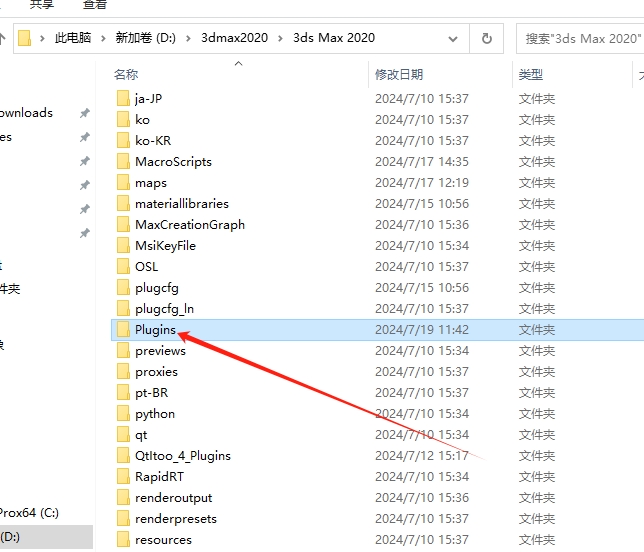Select the QtItoo_4_Plugins folder icon
This screenshot has height=552, width=644.
[123, 455]
